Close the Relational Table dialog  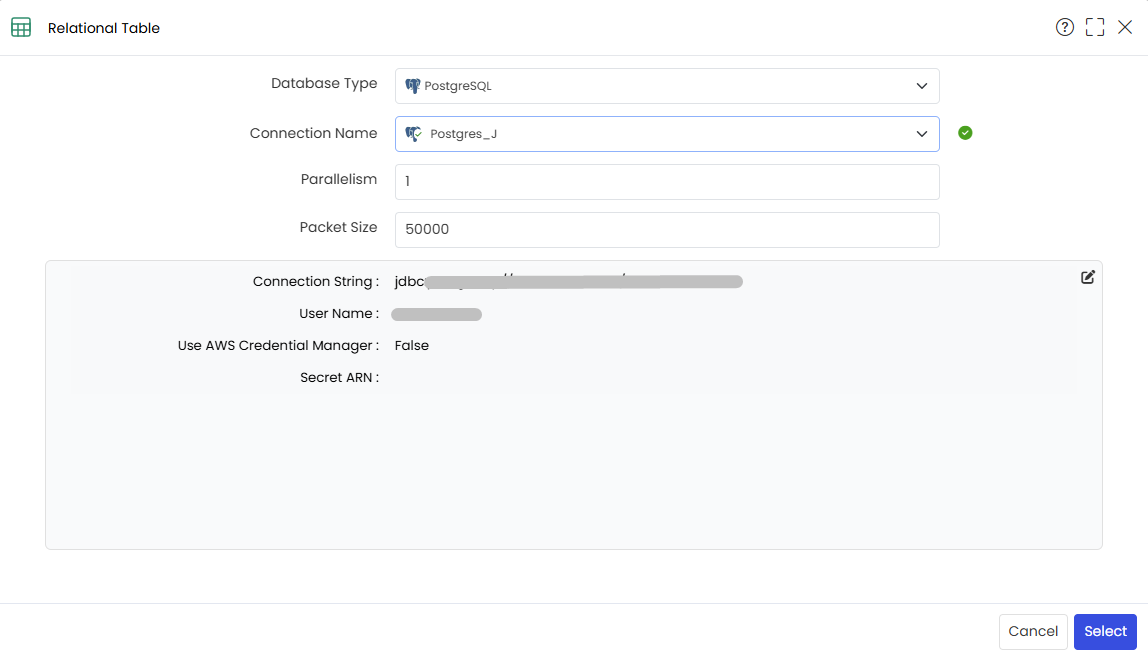coord(1125,28)
